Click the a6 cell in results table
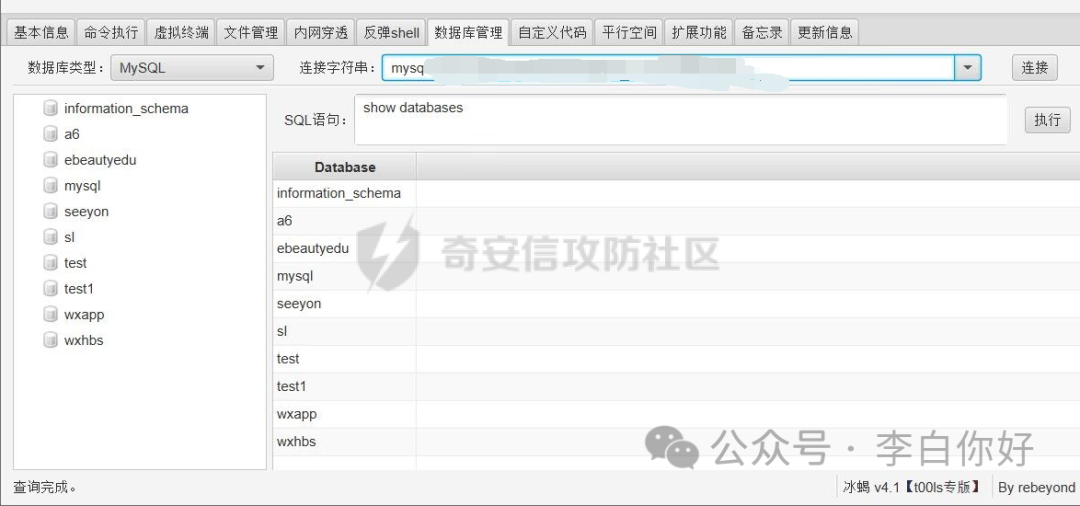Viewport: 1080px width, 506px height. click(x=344, y=221)
